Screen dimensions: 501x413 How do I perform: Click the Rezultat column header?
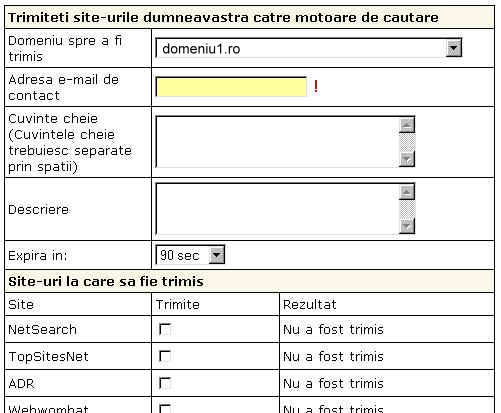pyautogui.click(x=310, y=305)
